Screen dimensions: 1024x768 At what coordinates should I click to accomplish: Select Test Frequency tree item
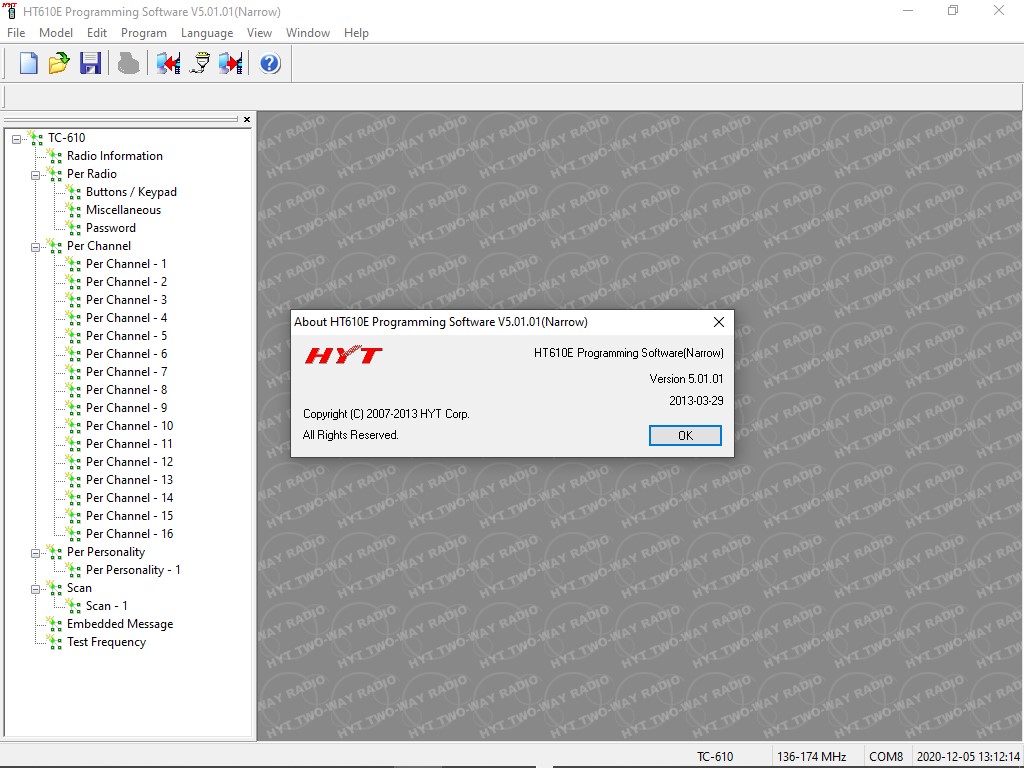click(x=106, y=642)
